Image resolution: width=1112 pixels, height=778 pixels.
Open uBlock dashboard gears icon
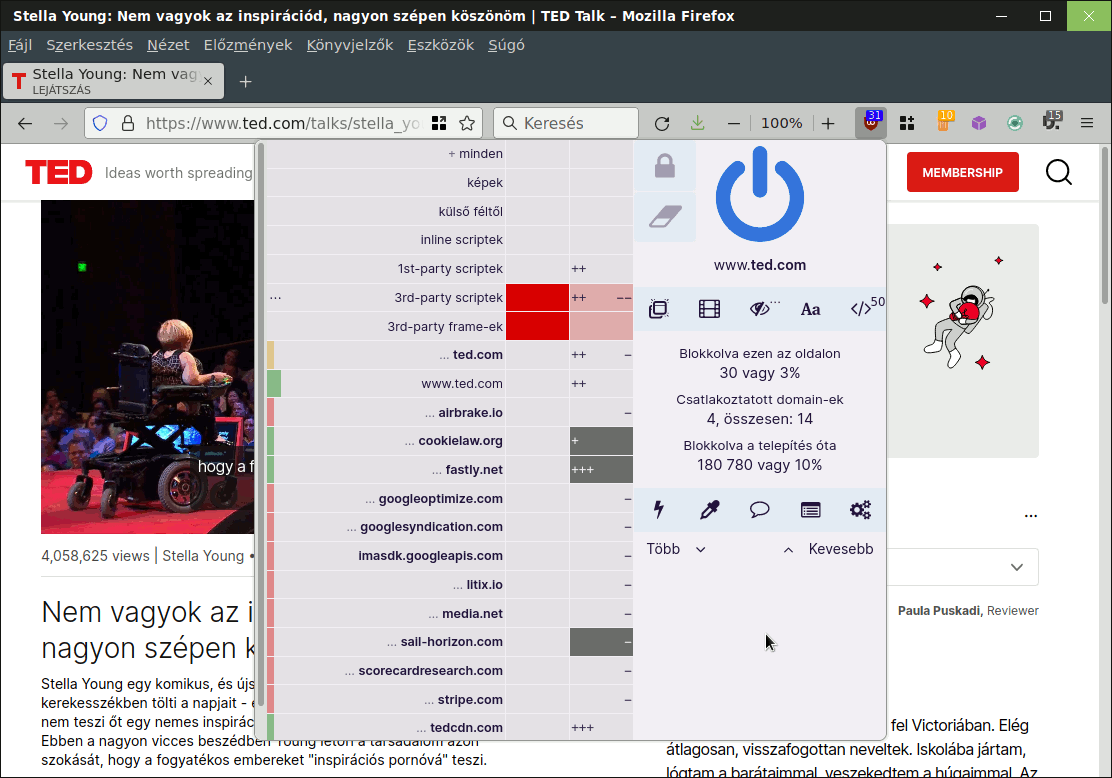click(x=860, y=509)
